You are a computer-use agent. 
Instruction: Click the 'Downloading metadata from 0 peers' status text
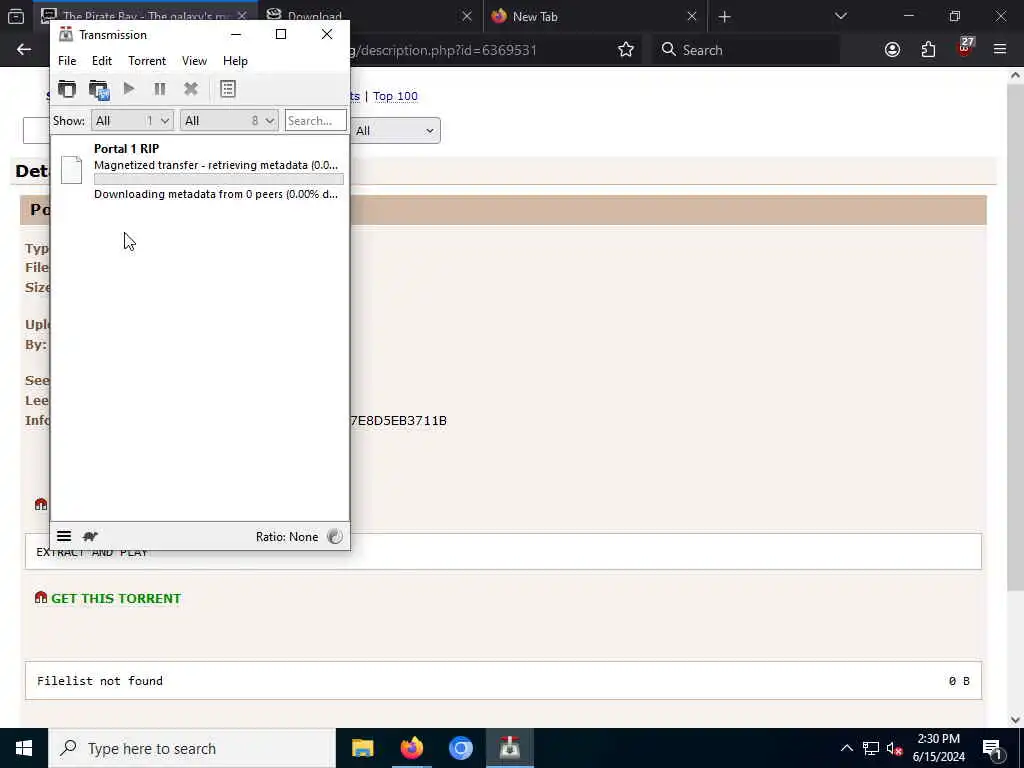click(216, 194)
